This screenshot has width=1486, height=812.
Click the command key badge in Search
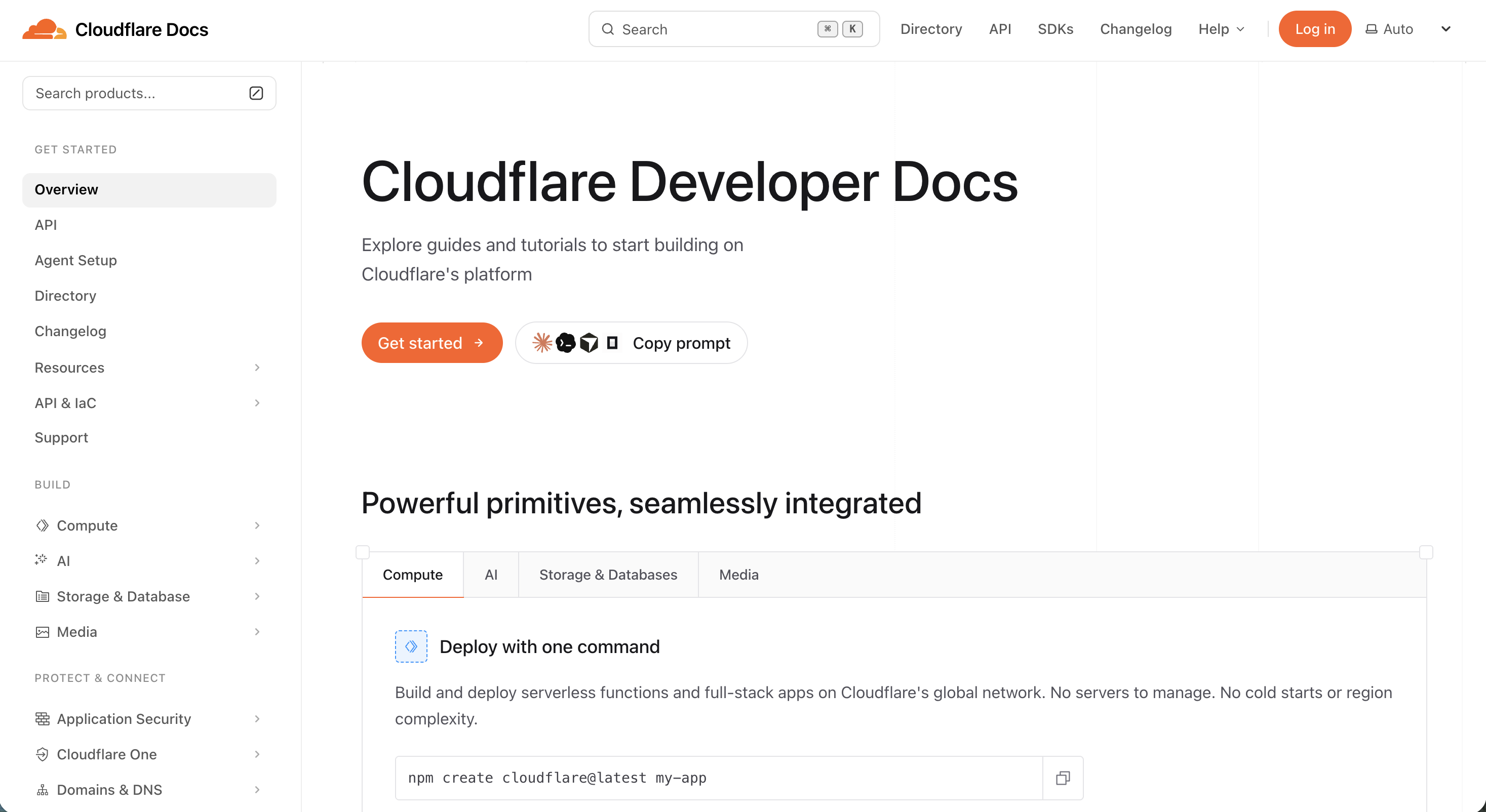pyautogui.click(x=827, y=29)
